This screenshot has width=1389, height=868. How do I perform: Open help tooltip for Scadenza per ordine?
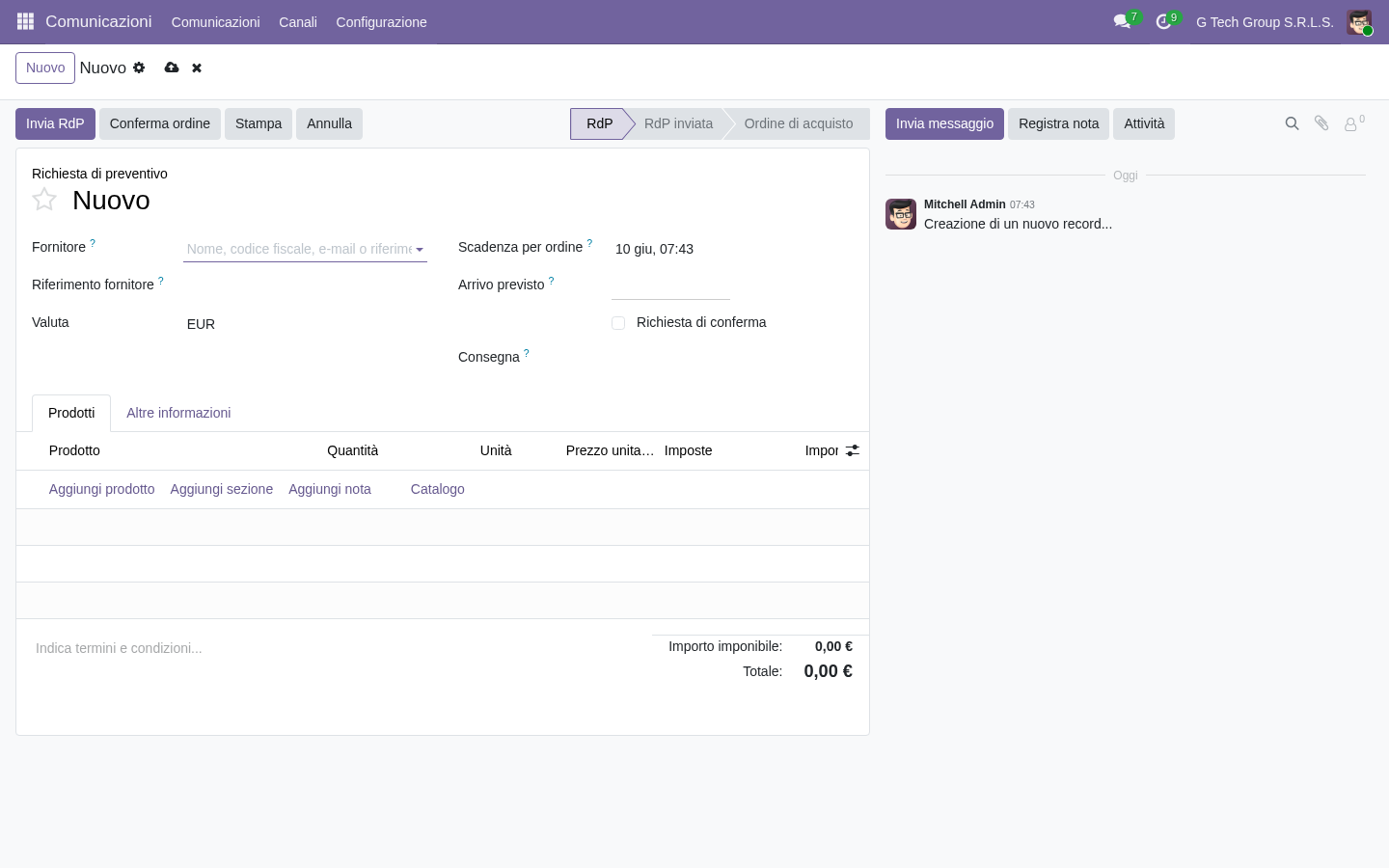[589, 243]
